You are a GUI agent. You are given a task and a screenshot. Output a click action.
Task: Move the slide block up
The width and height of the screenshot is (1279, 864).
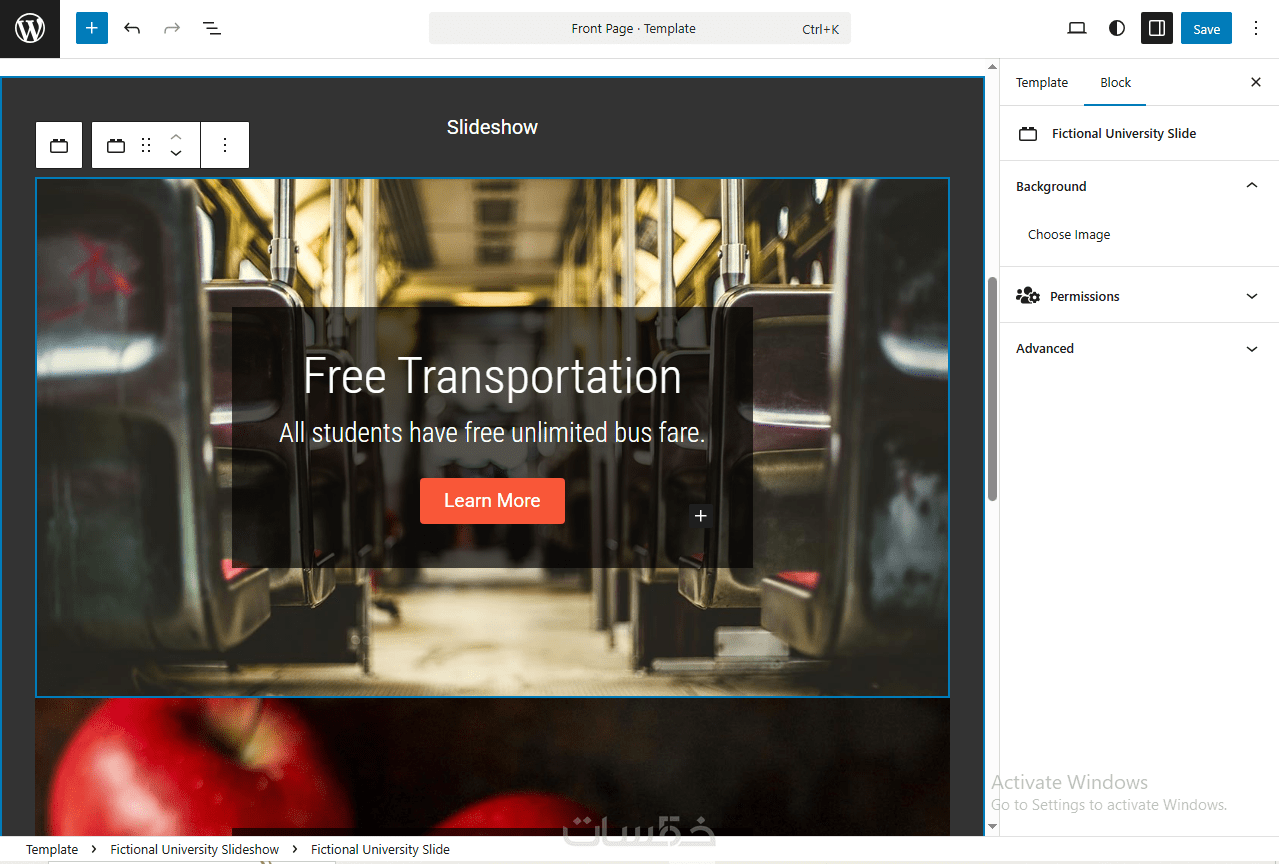[x=176, y=136]
